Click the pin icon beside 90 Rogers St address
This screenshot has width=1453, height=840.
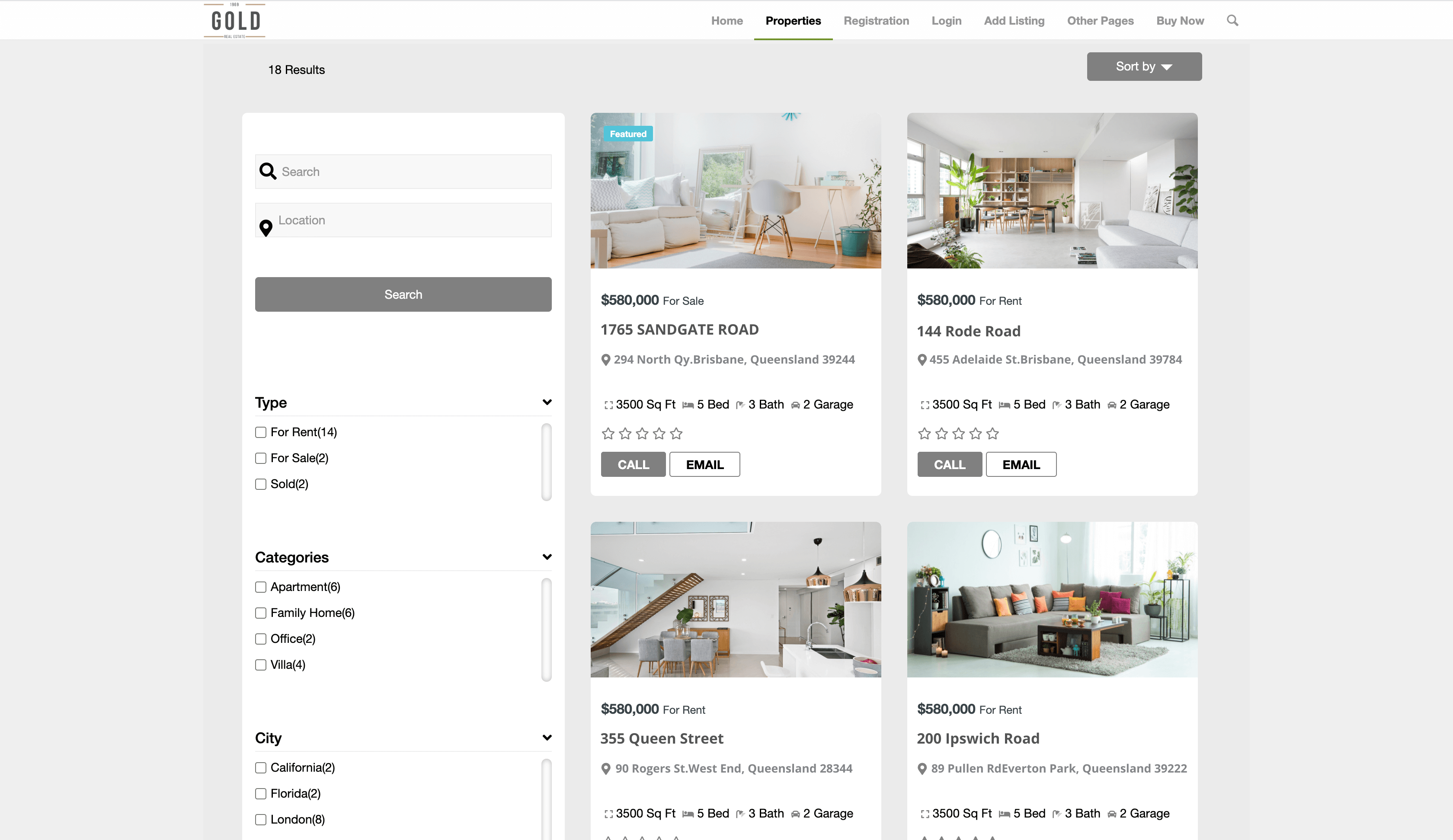tap(605, 769)
